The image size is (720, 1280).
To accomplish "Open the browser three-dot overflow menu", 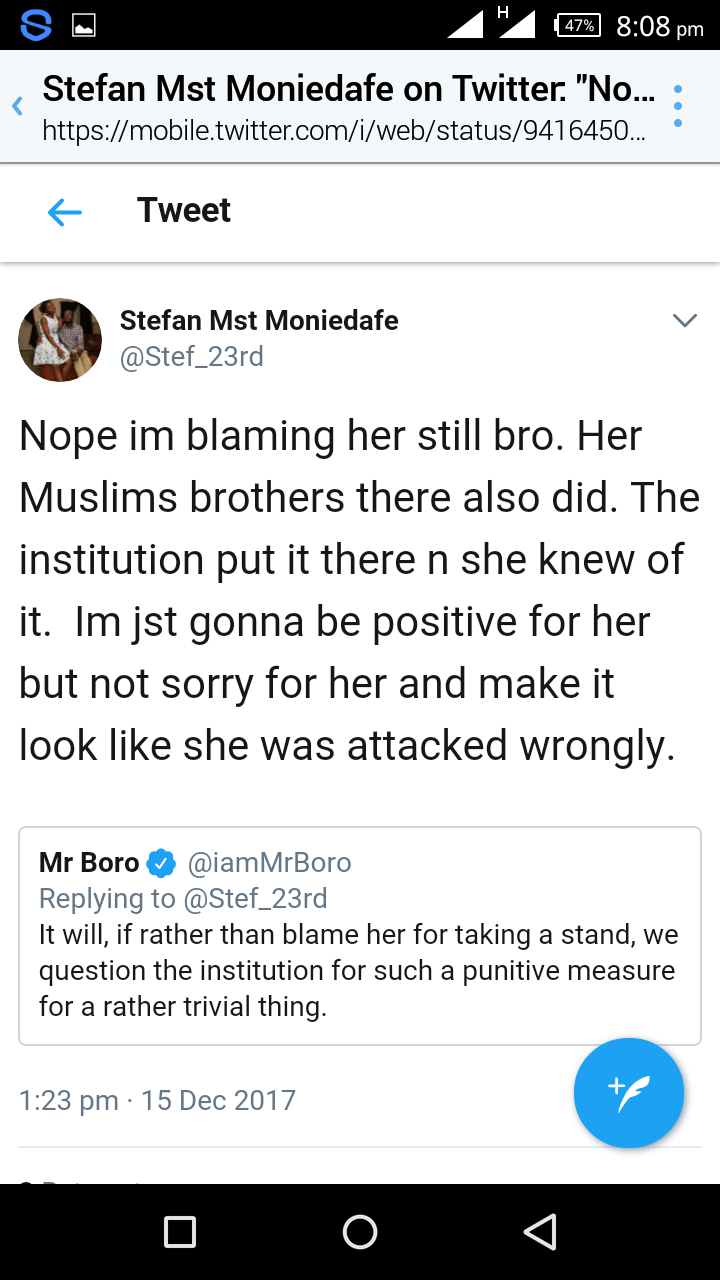I will pos(678,106).
